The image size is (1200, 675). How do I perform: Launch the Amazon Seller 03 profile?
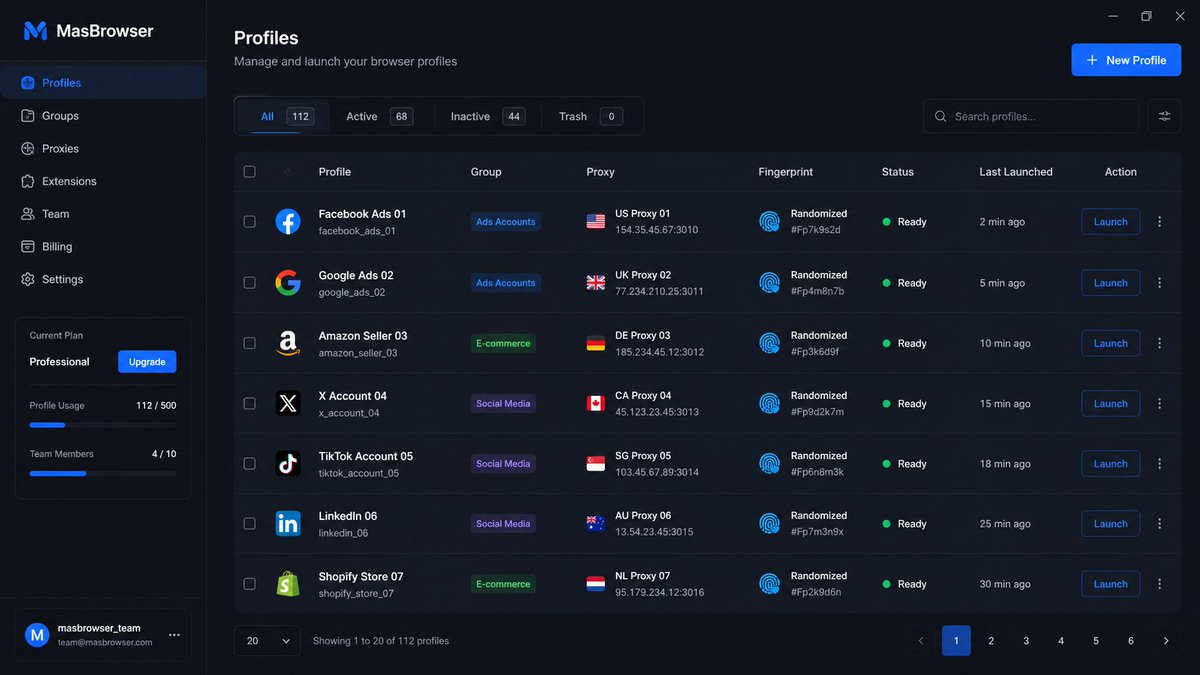coord(1110,343)
